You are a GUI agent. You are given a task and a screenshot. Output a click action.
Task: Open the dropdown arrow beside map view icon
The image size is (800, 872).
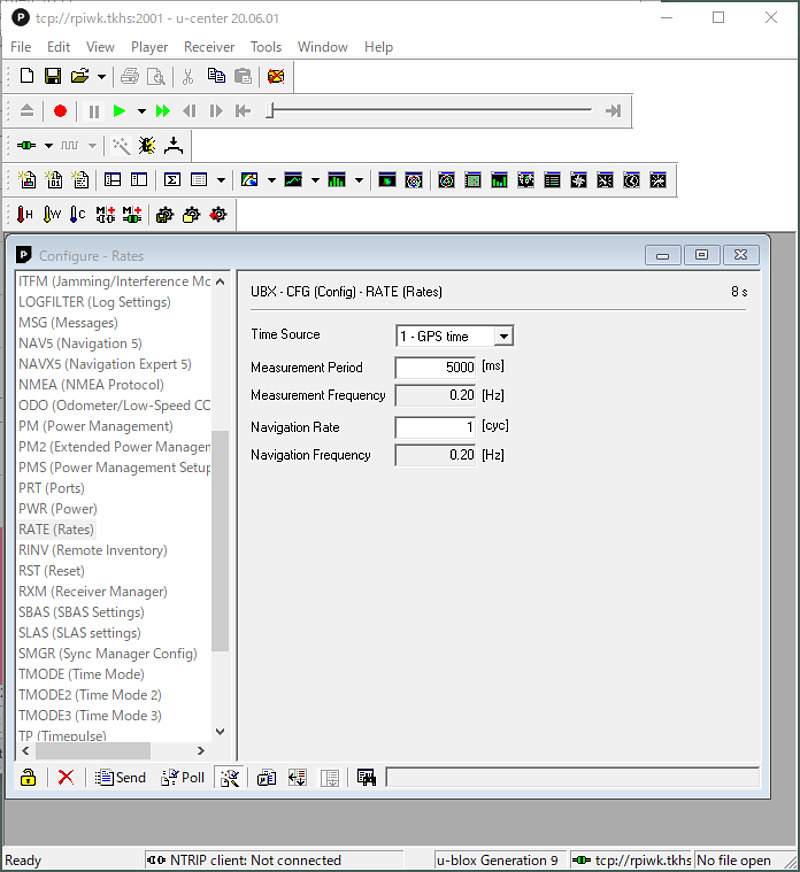tap(271, 180)
